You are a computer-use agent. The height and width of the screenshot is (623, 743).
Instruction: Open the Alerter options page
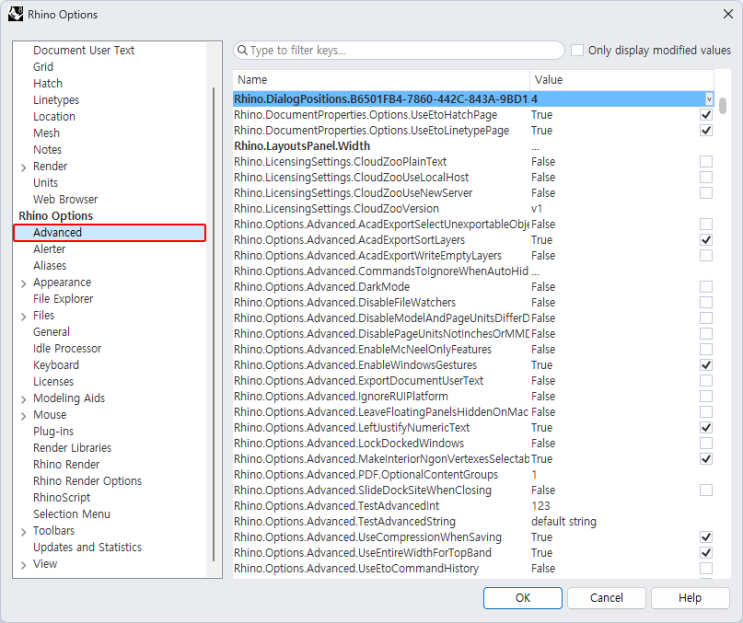[x=49, y=249]
